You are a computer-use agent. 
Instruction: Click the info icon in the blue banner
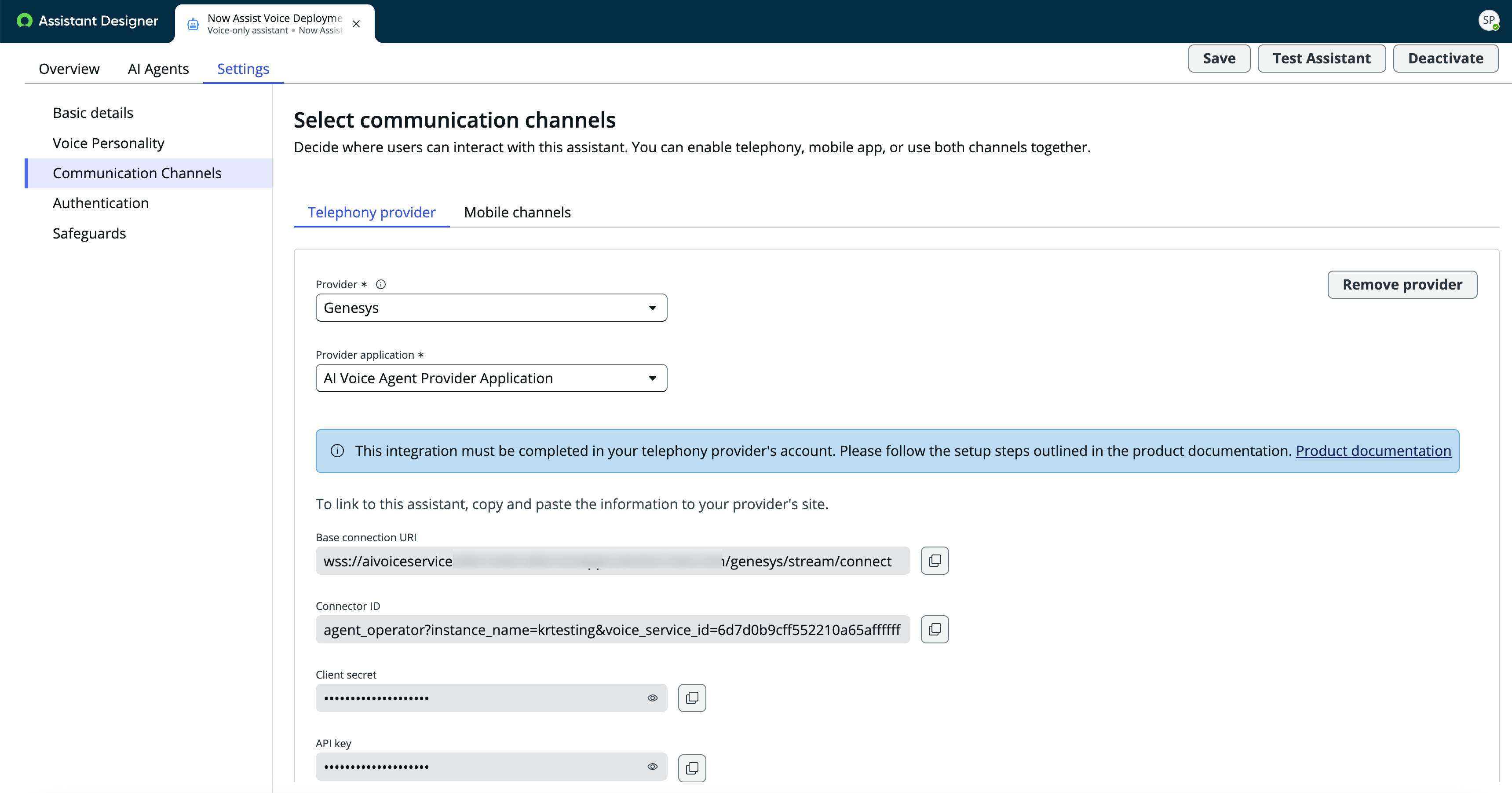[x=337, y=451]
